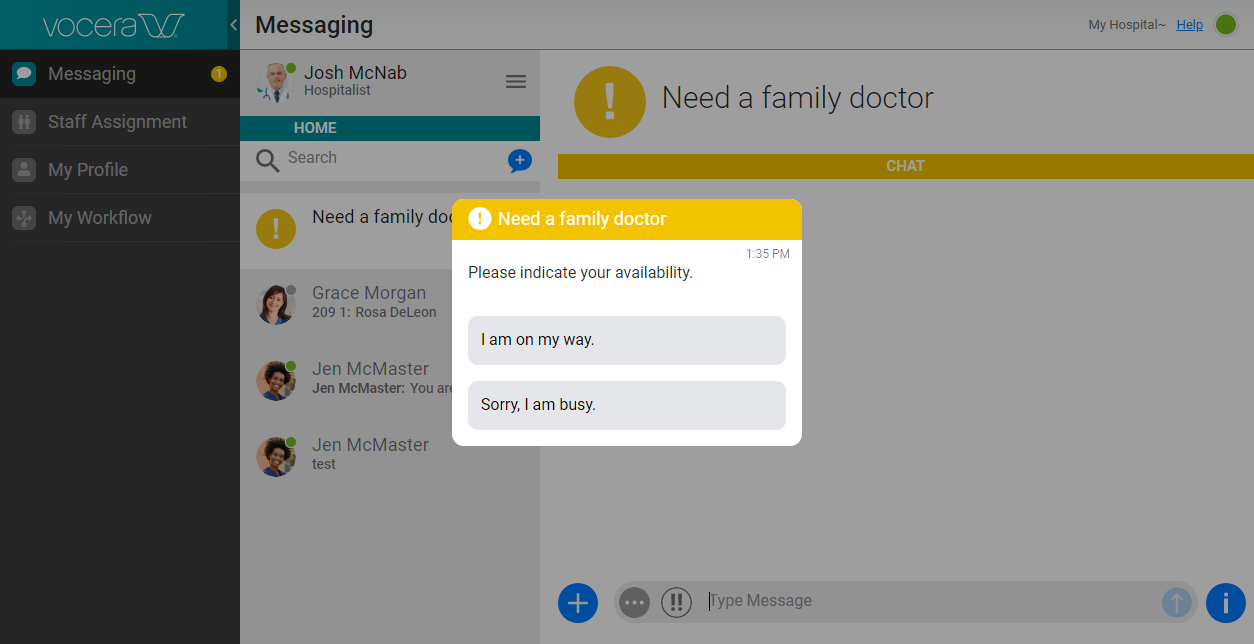Send the message with the up arrow icon
The width and height of the screenshot is (1254, 644).
(x=1176, y=602)
